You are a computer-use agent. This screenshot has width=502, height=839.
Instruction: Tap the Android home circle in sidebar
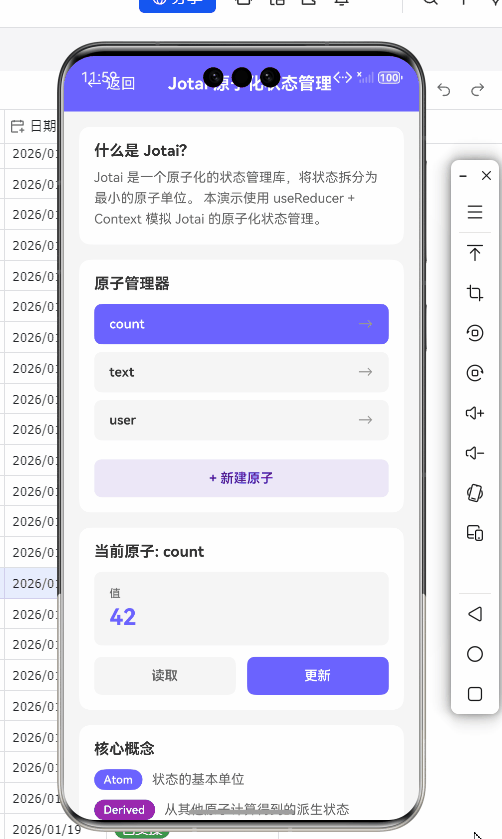coord(475,654)
